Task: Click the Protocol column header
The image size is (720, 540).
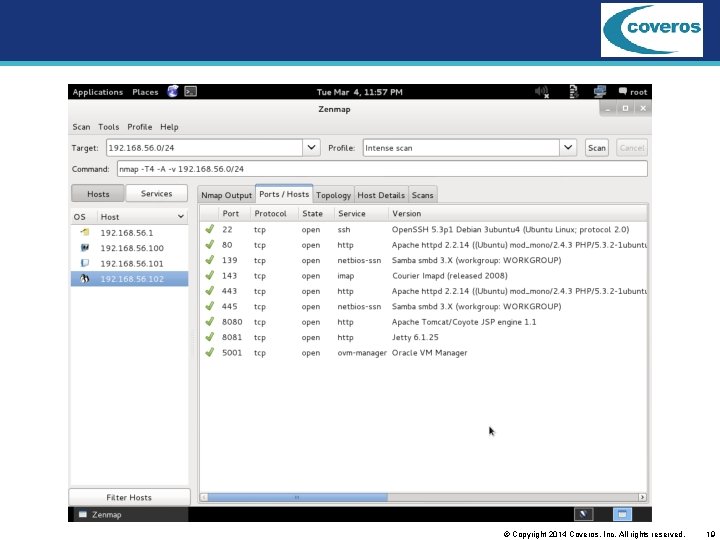Action: tap(274, 214)
